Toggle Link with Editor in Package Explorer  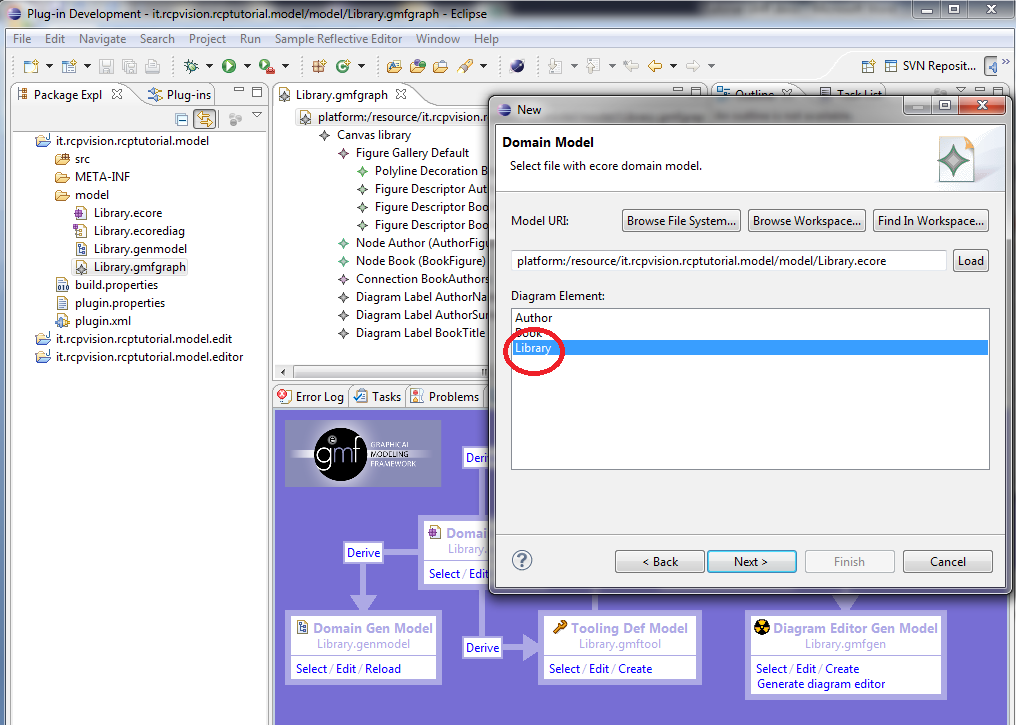click(x=204, y=119)
